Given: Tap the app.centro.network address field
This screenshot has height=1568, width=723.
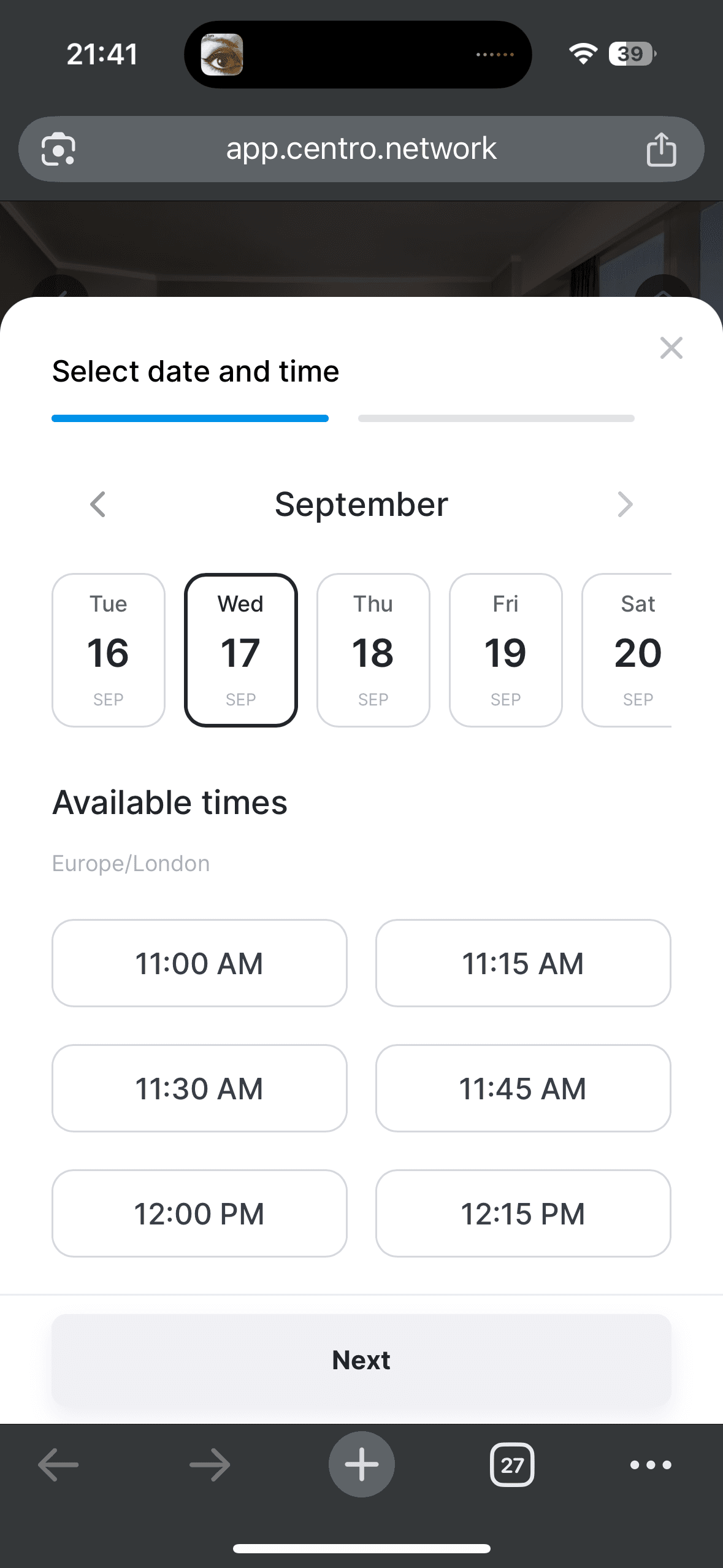Looking at the screenshot, I should pos(361,149).
